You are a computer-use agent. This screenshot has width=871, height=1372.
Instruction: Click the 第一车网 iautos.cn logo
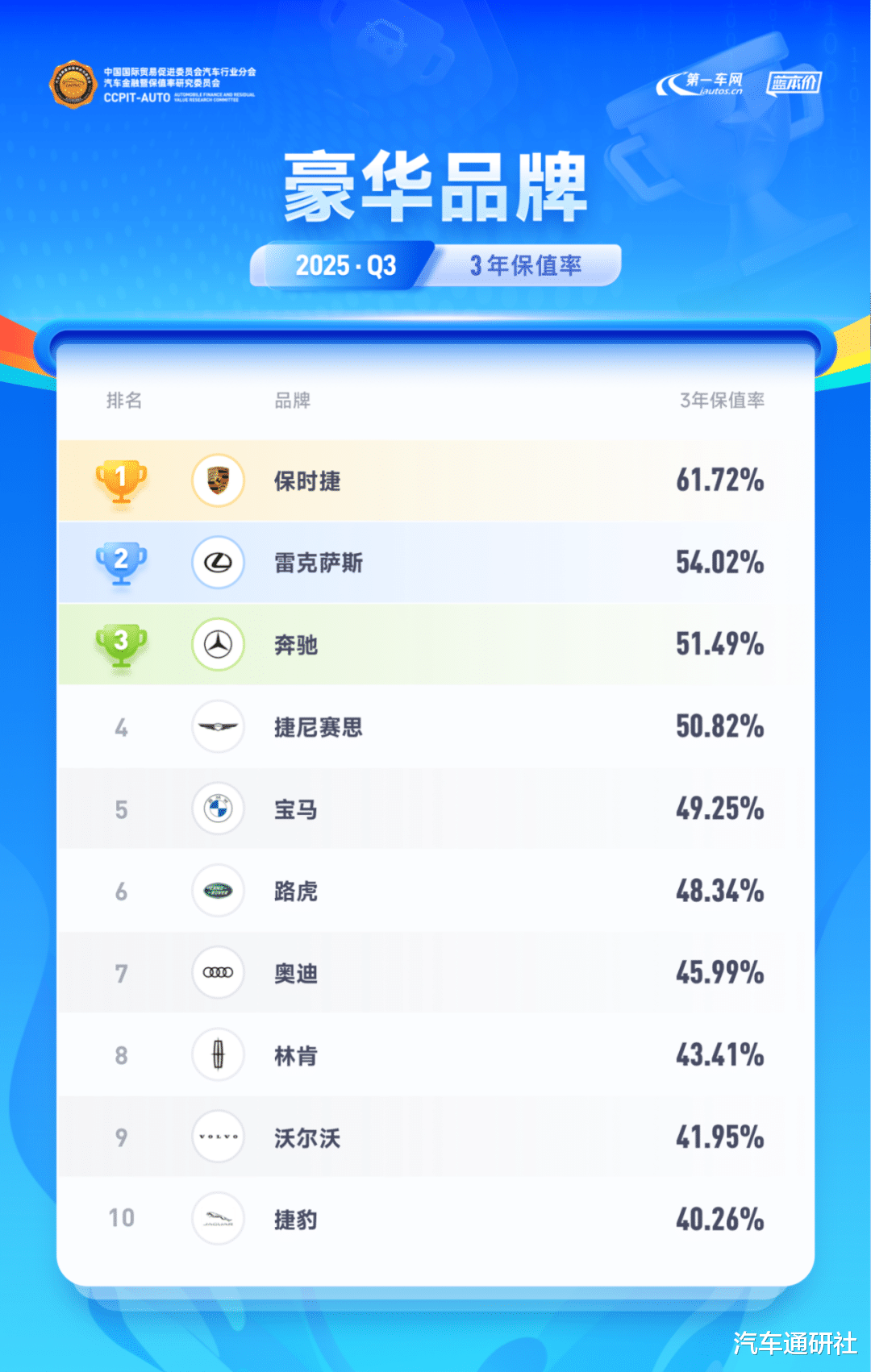pyautogui.click(x=700, y=83)
